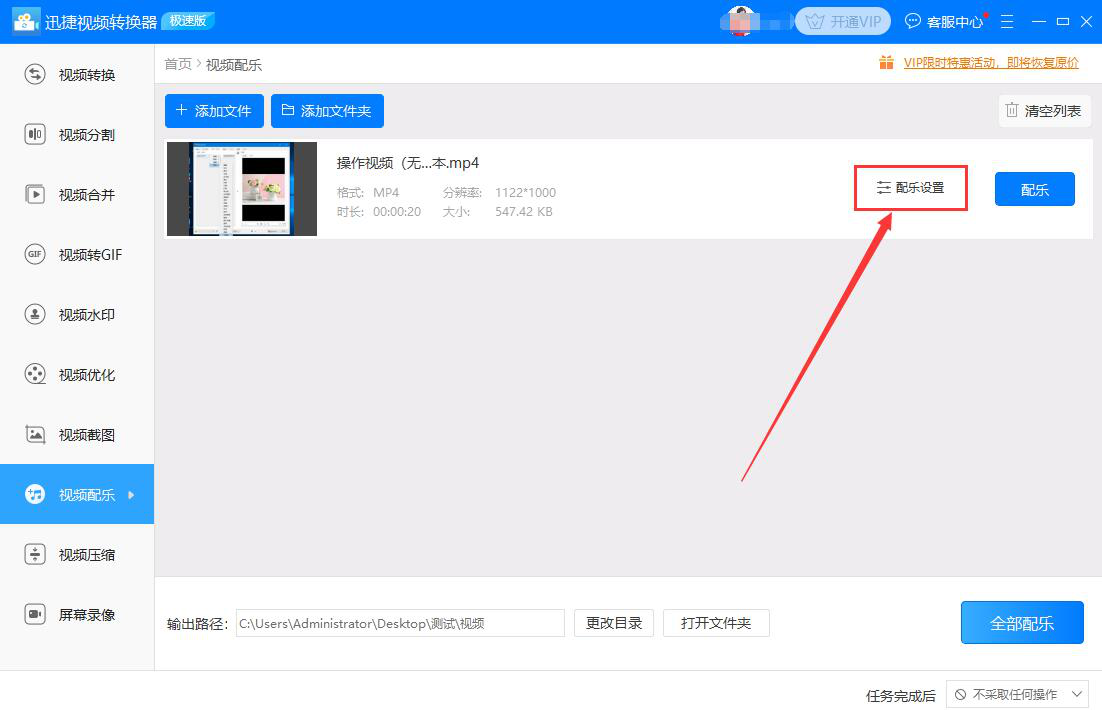The height and width of the screenshot is (710, 1102).
Task: Start 全部配乐 for all files
Action: coord(1022,623)
